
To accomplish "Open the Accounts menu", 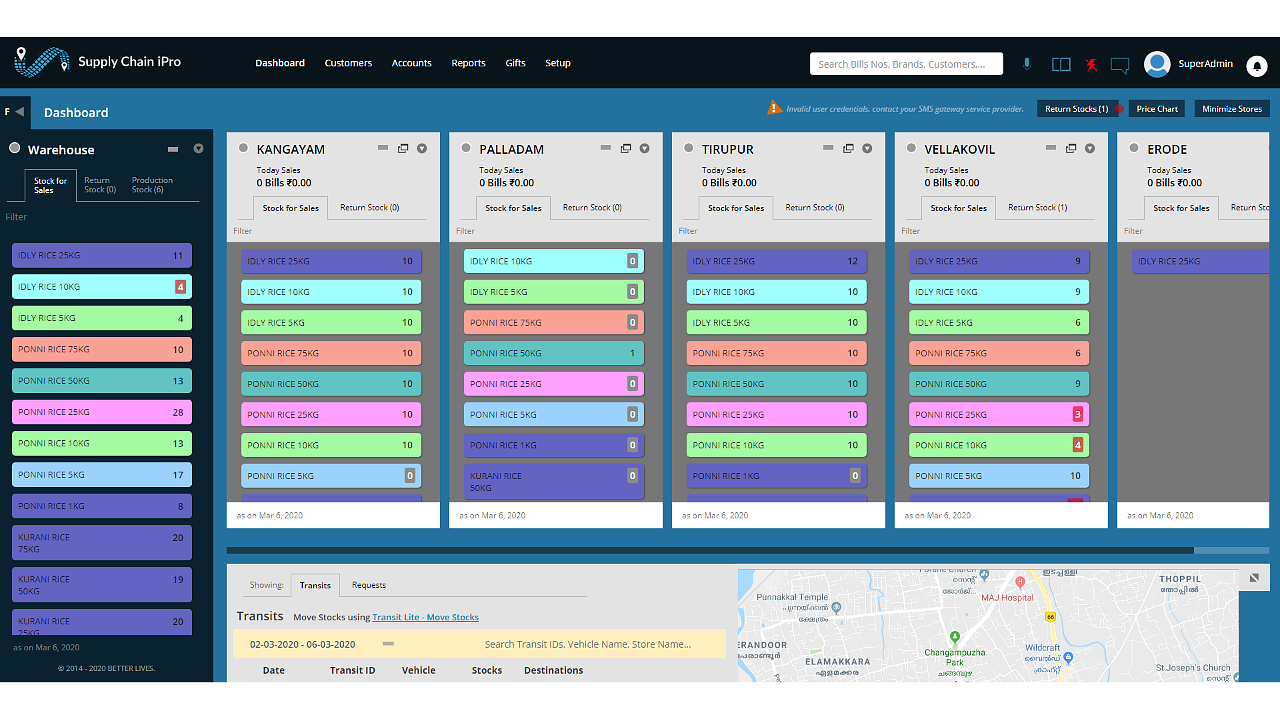I will [x=412, y=63].
